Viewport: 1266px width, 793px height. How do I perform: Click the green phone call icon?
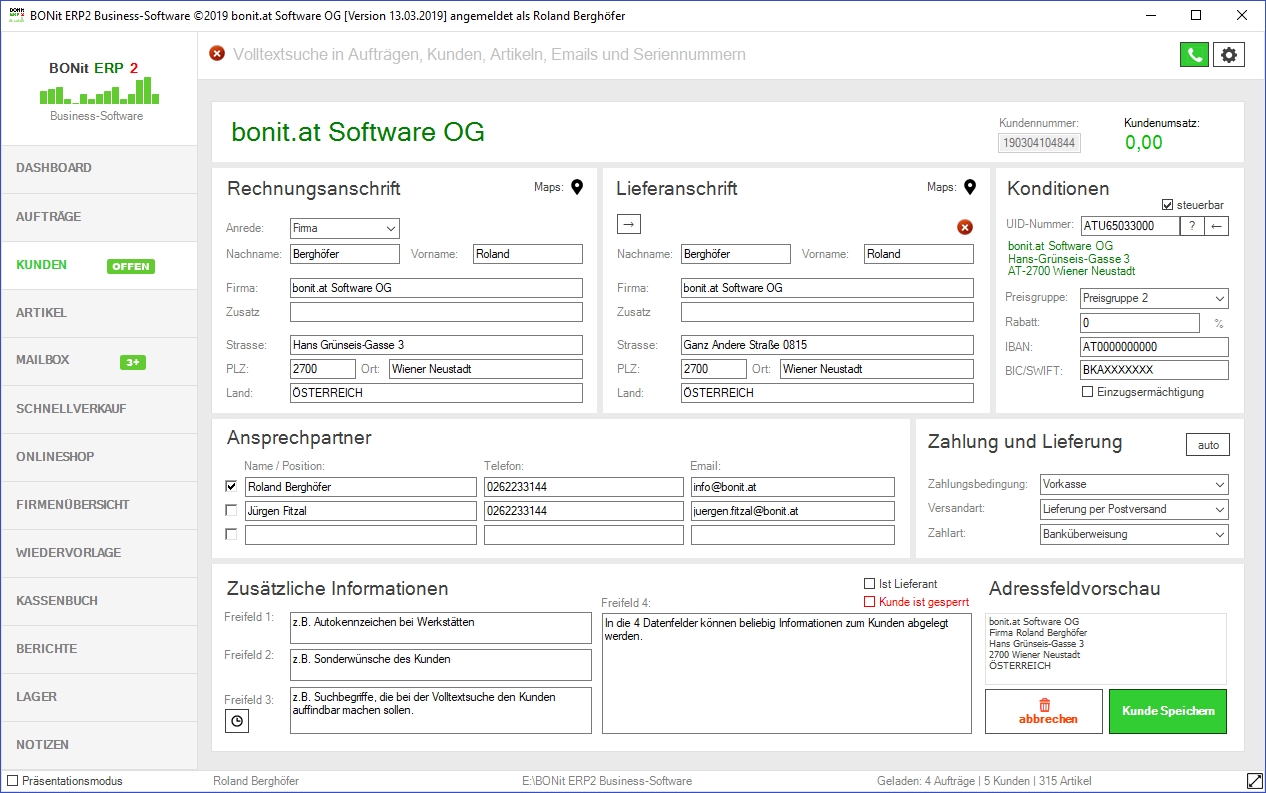[x=1194, y=55]
